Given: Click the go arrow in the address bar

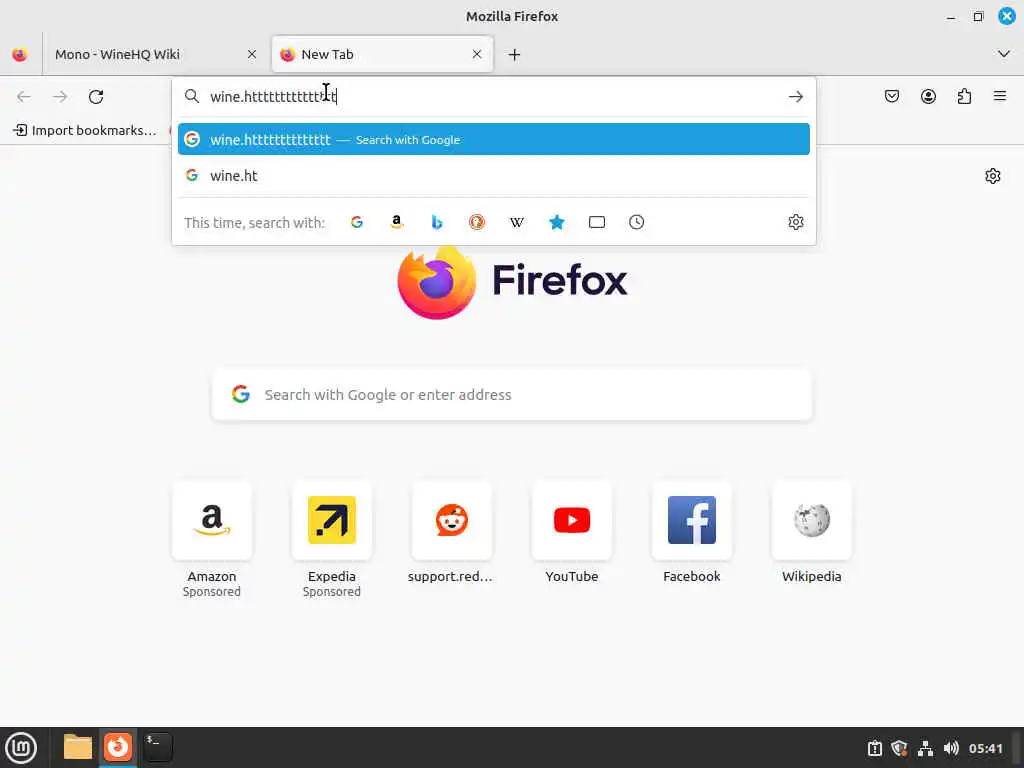Looking at the screenshot, I should click(795, 97).
